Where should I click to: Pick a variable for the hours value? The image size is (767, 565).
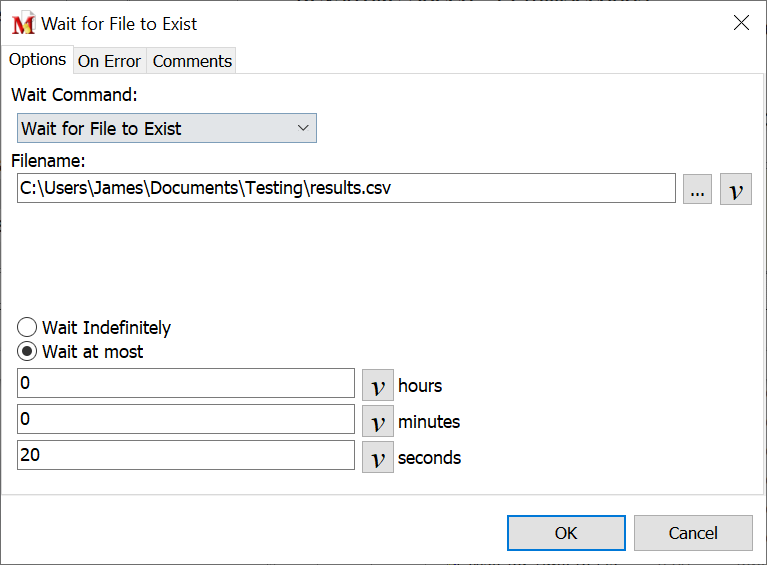377,385
